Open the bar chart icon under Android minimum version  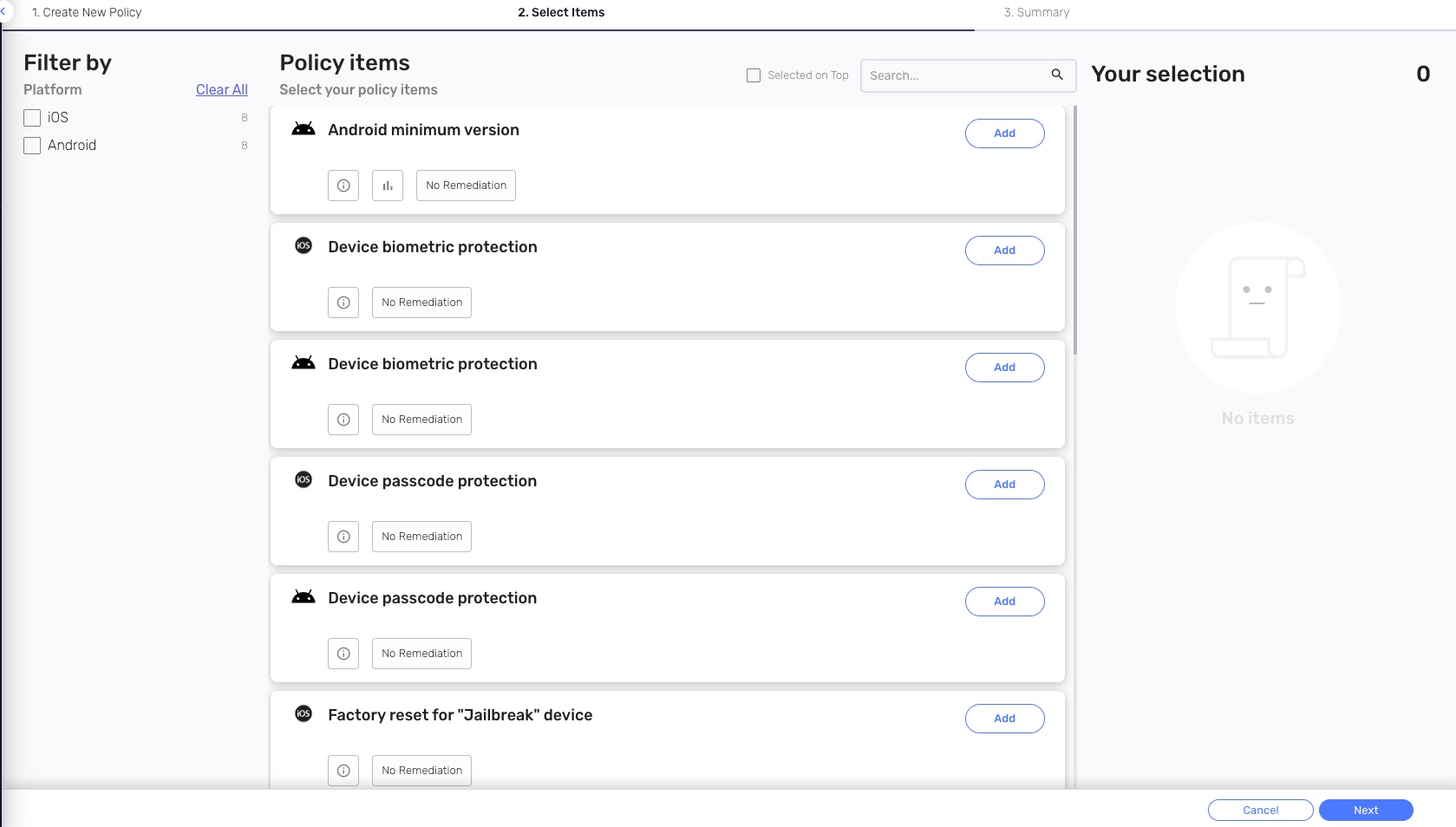(x=388, y=186)
